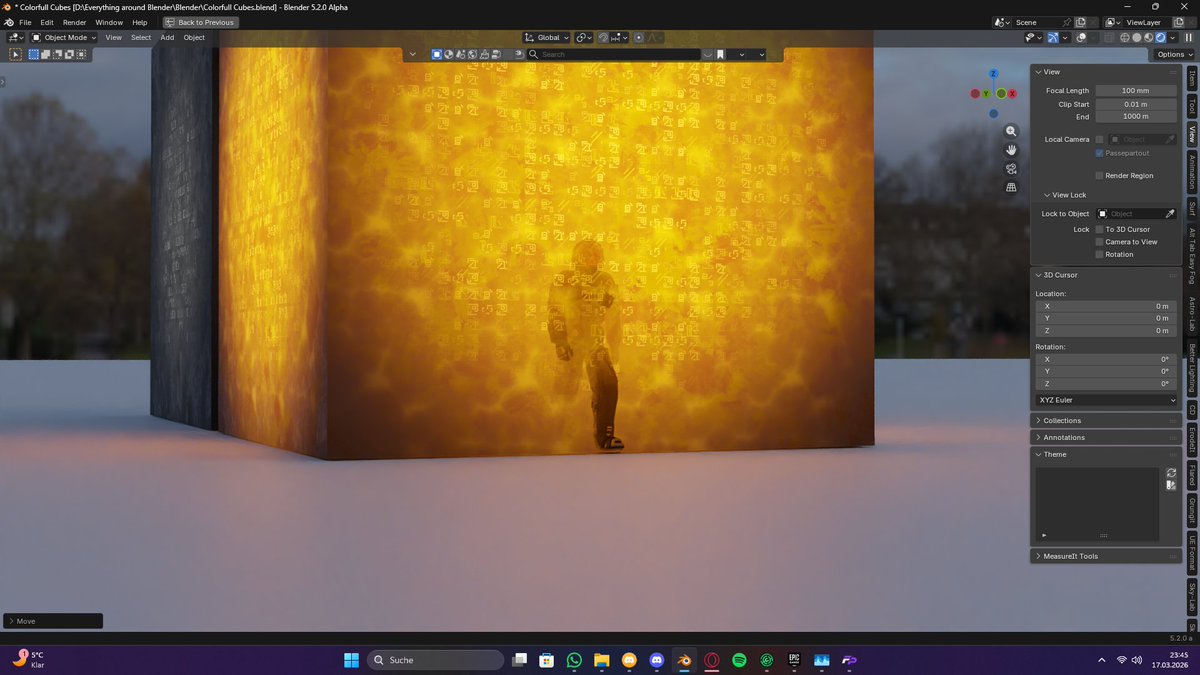1200x675 pixels.
Task: Click the Back to Previous button
Action: pyautogui.click(x=200, y=22)
